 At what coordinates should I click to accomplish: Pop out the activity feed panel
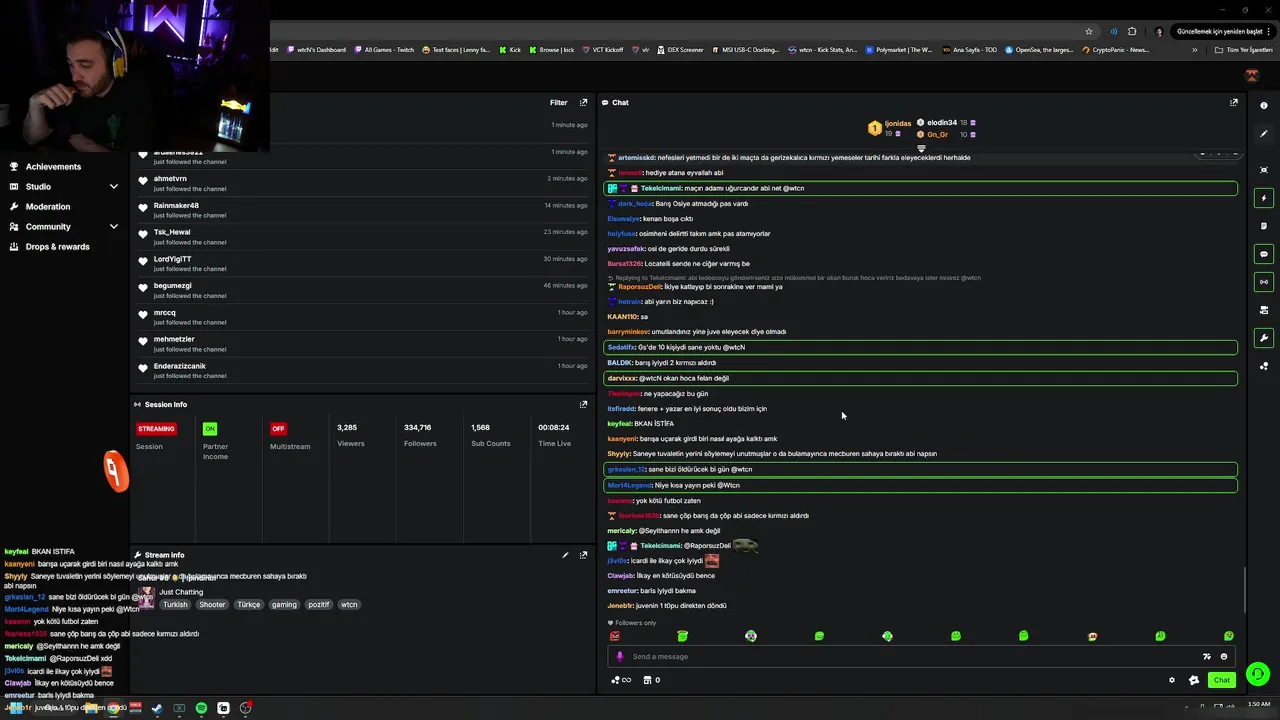(584, 102)
